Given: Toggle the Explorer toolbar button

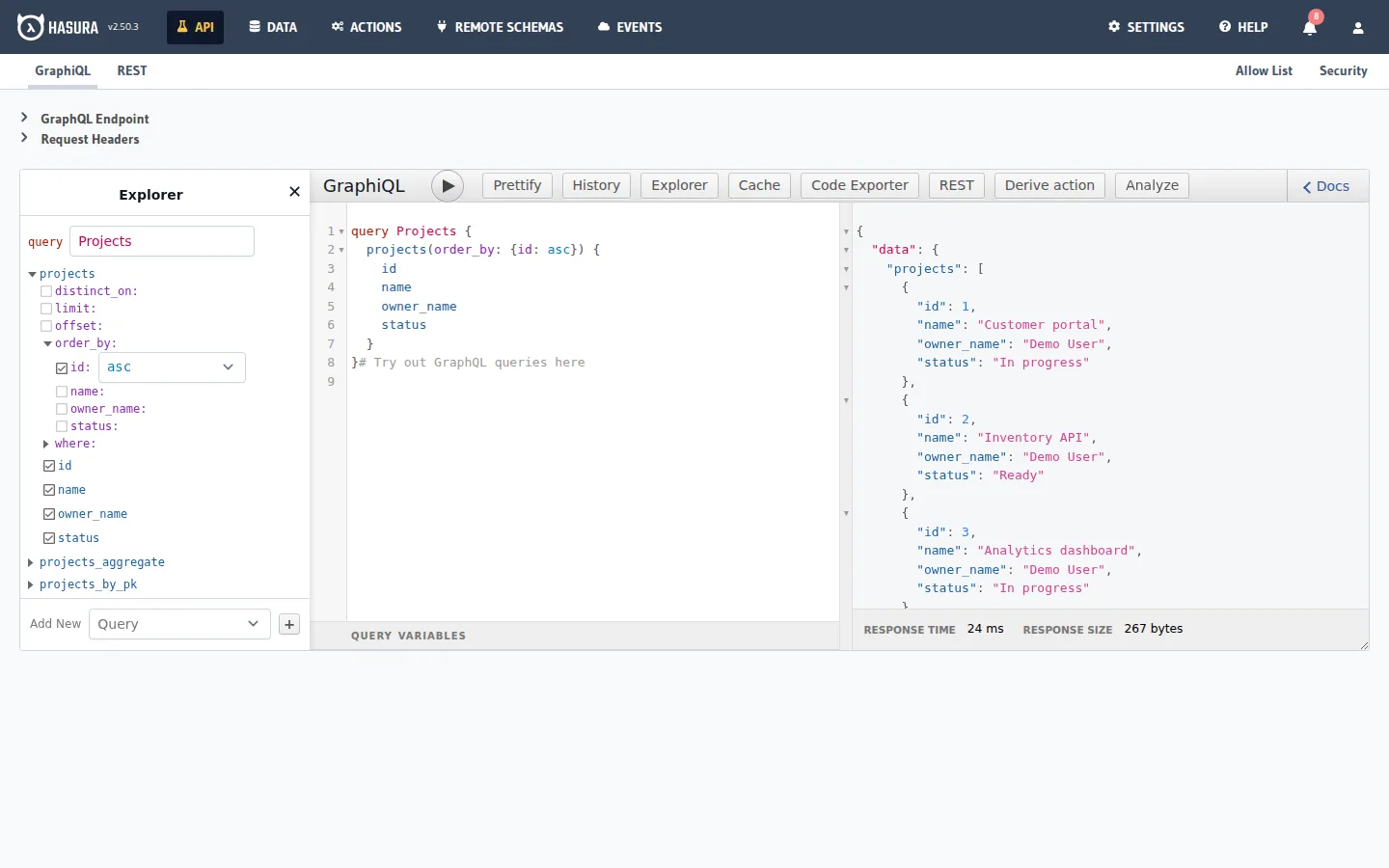Looking at the screenshot, I should tap(679, 185).
